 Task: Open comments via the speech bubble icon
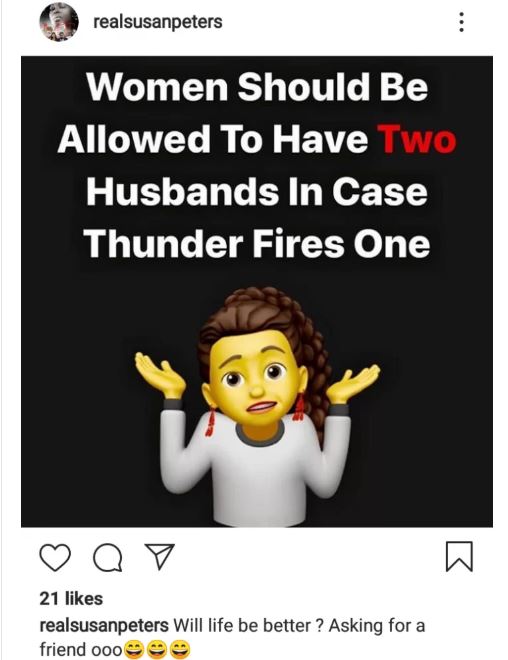108,557
